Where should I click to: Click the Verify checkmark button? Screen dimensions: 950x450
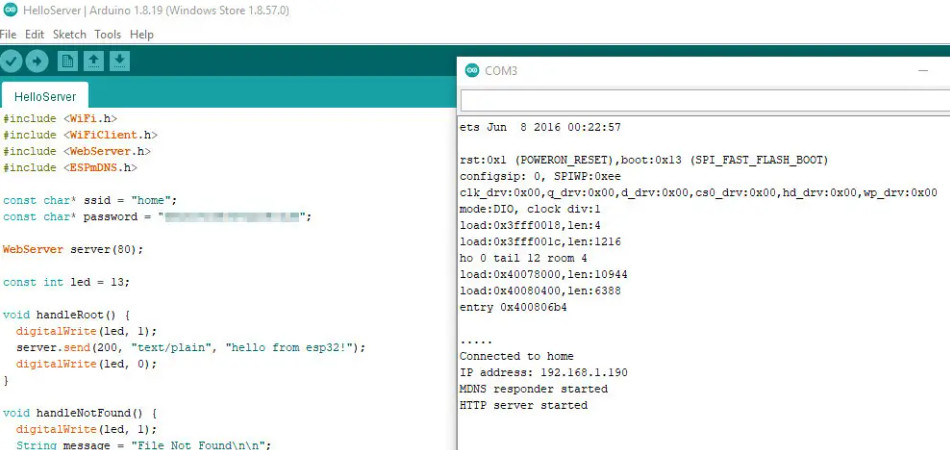[x=11, y=61]
